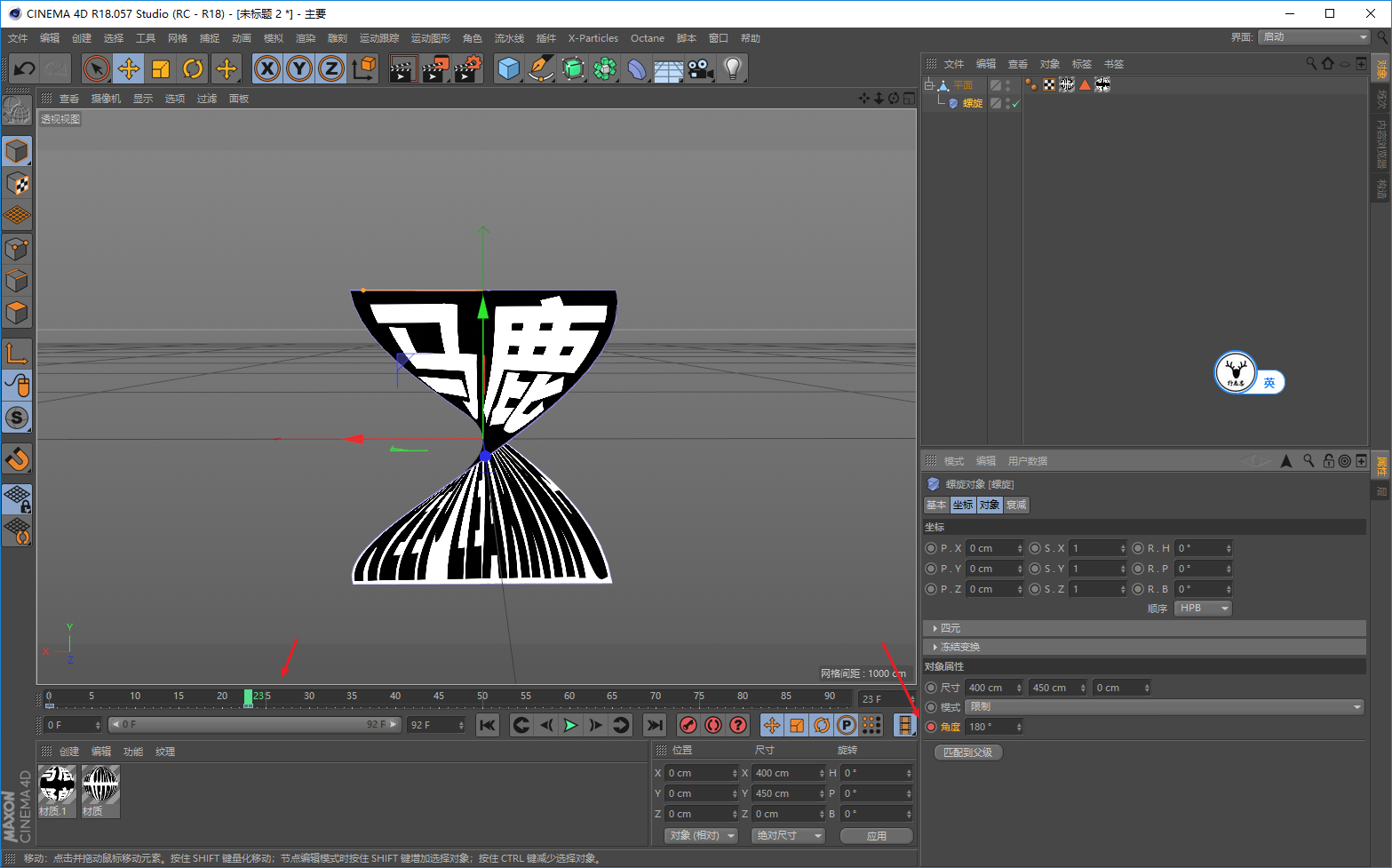Select the 螺旋 object in Object Manager
The height and width of the screenshot is (868, 1392).
click(x=973, y=104)
